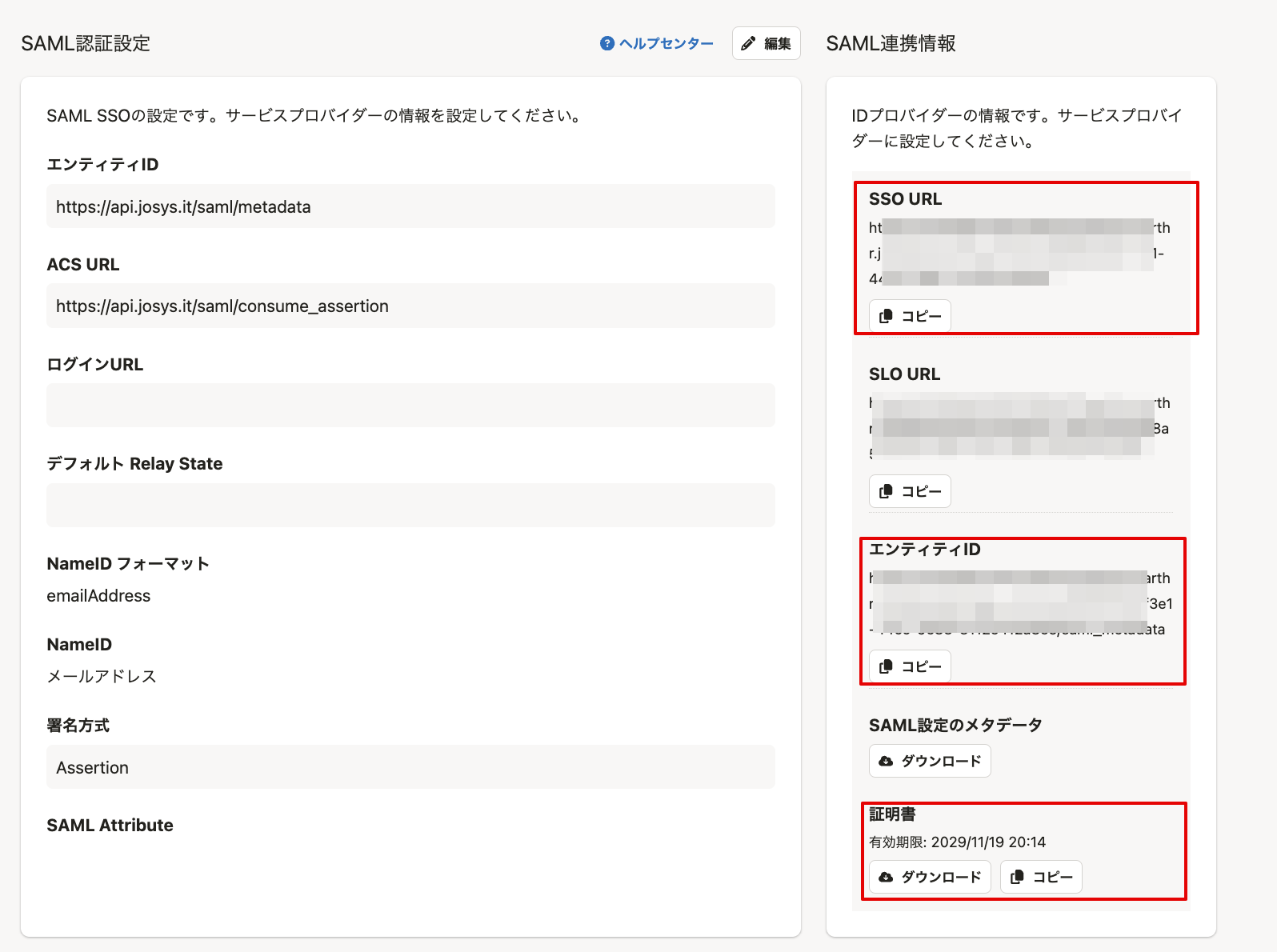
Task: Copy the SSO URL
Action: click(x=910, y=316)
